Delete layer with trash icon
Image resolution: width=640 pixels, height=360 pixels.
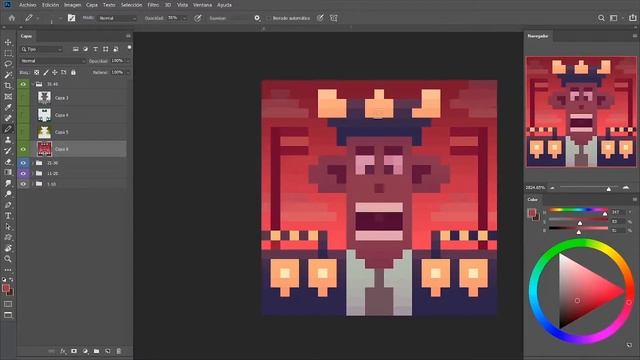119,351
